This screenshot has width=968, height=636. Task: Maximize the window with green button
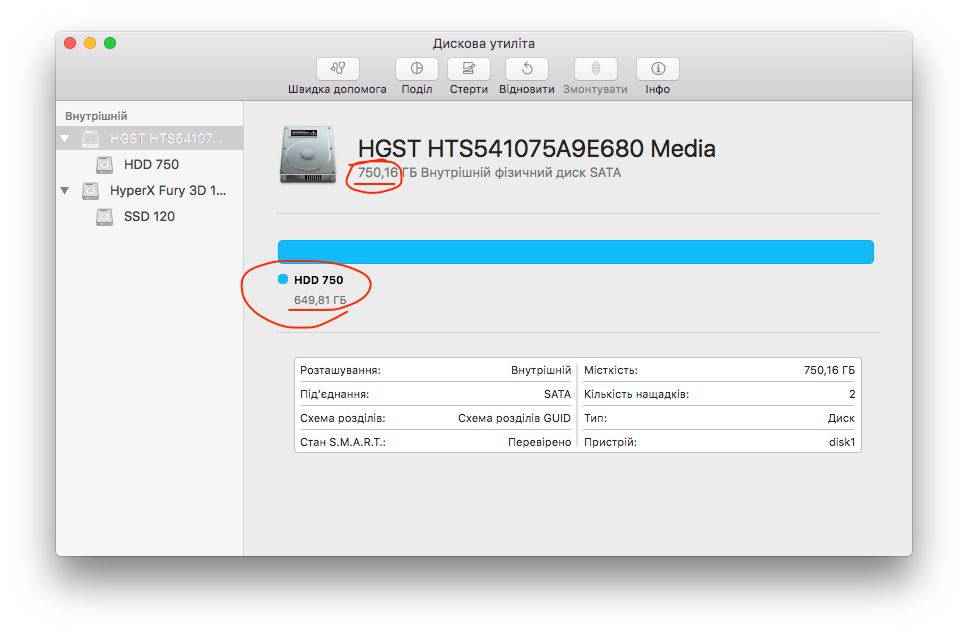coord(110,43)
